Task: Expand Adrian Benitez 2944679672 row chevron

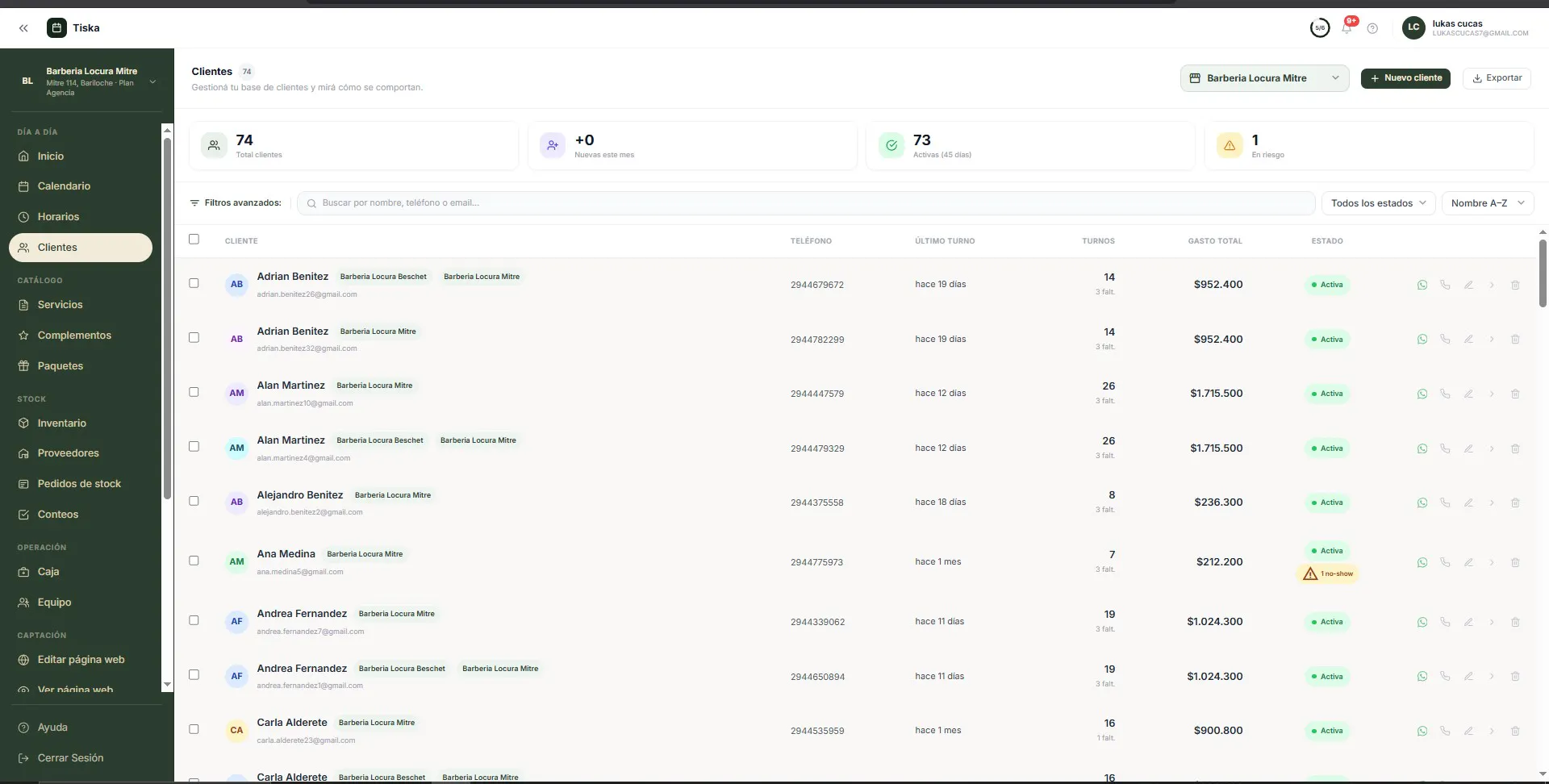Action: pos(1492,285)
